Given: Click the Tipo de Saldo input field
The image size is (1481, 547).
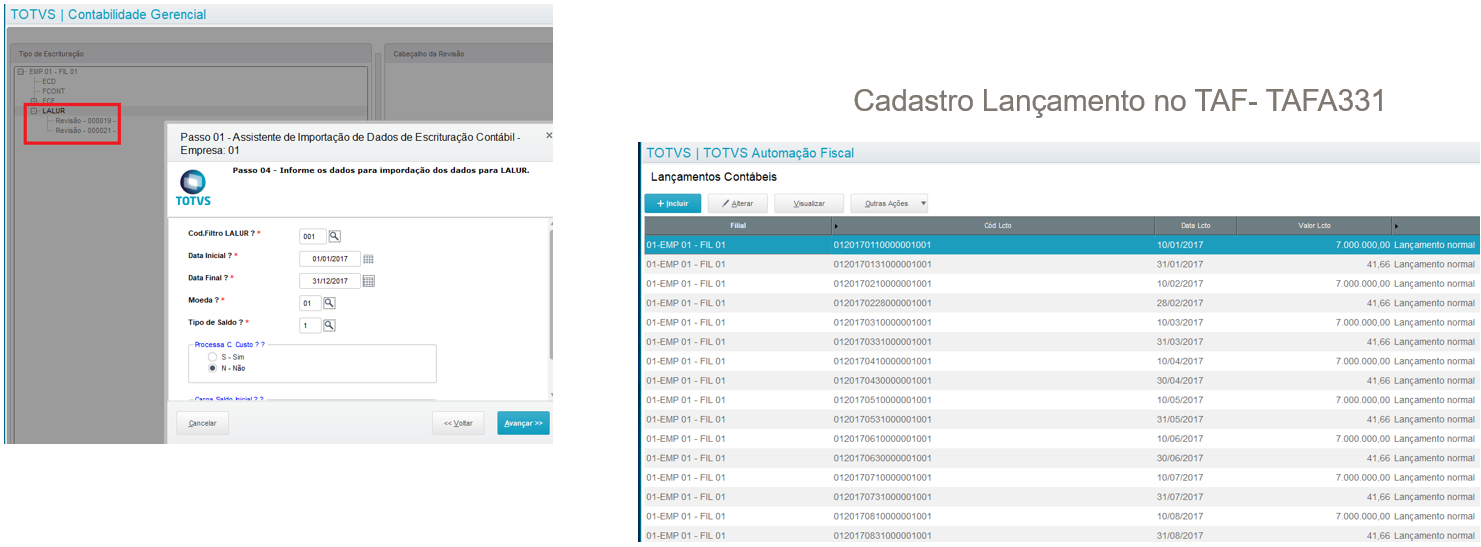Looking at the screenshot, I should pyautogui.click(x=310, y=325).
